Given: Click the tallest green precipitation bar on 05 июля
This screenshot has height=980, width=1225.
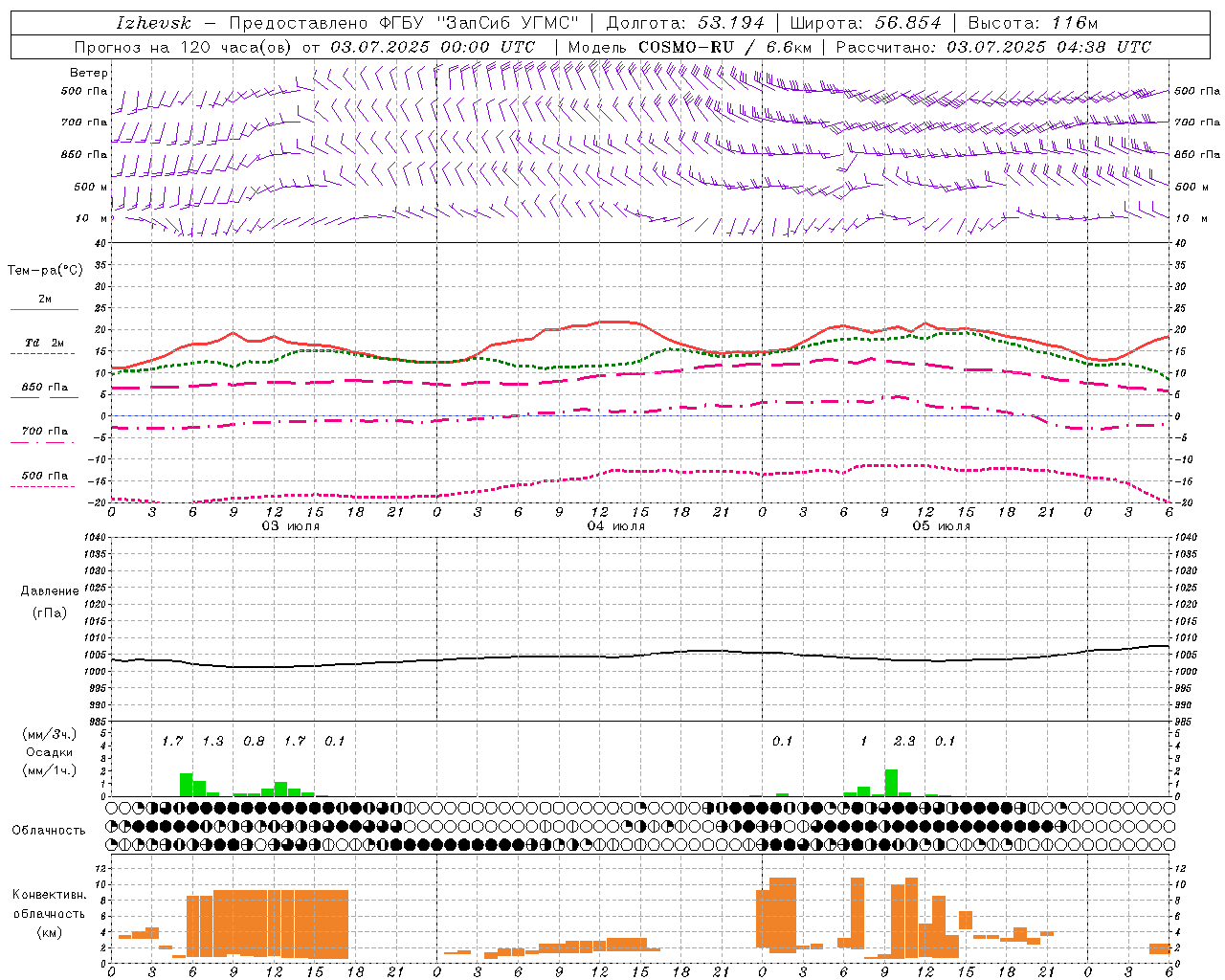Looking at the screenshot, I should coord(891,783).
